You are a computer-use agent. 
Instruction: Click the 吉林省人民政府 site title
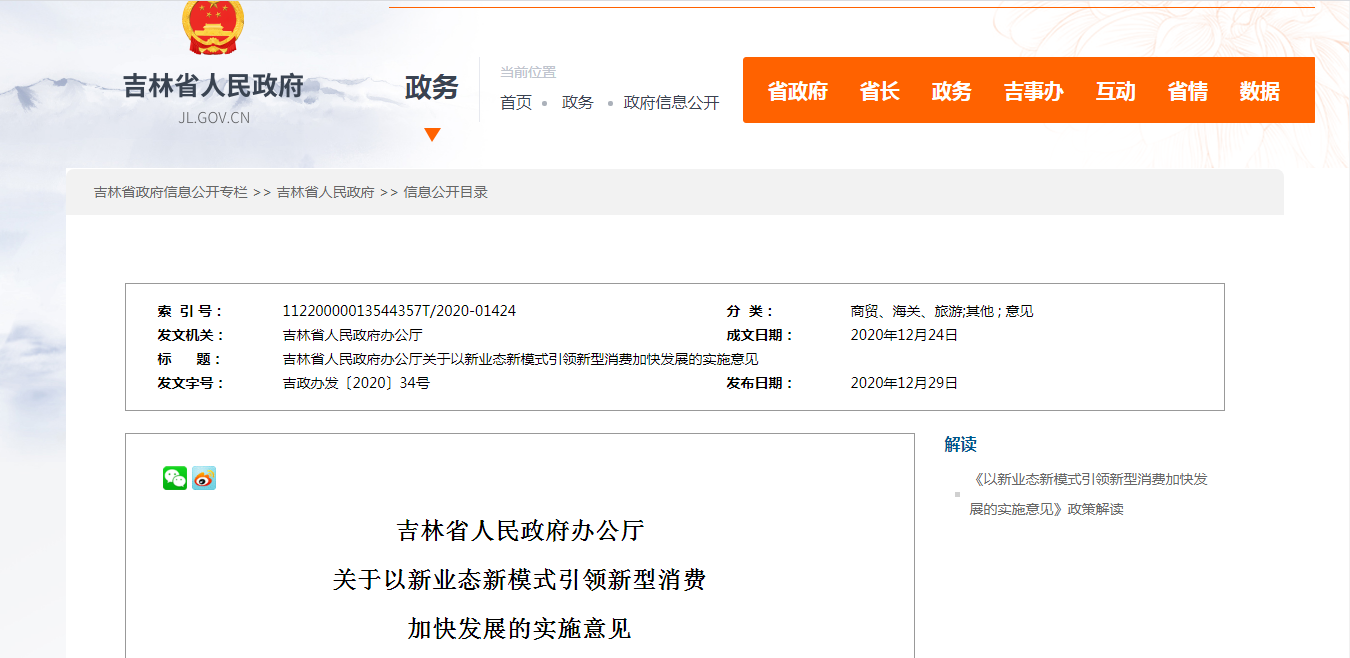coord(213,86)
